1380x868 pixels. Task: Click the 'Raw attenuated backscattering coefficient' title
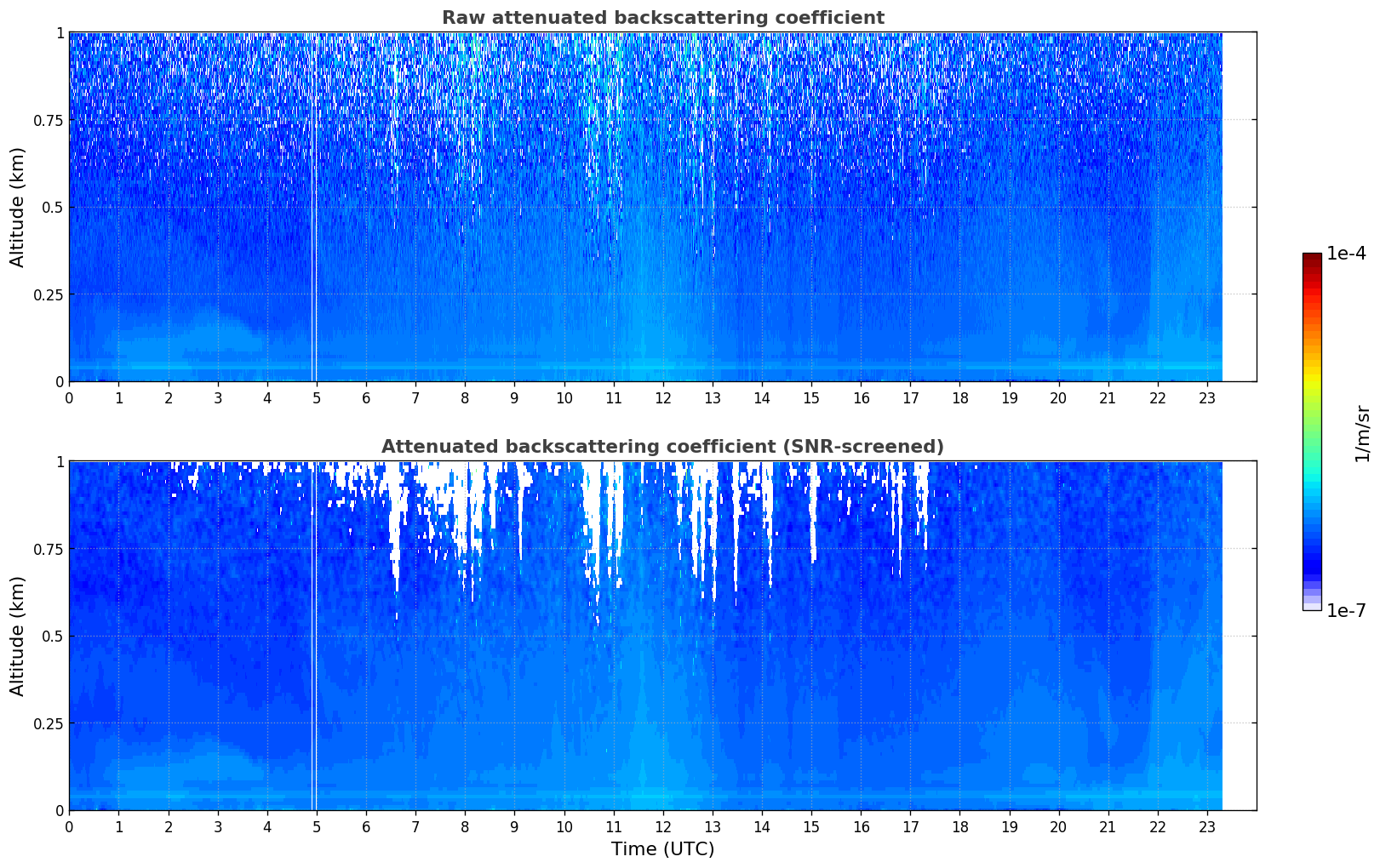click(662, 18)
